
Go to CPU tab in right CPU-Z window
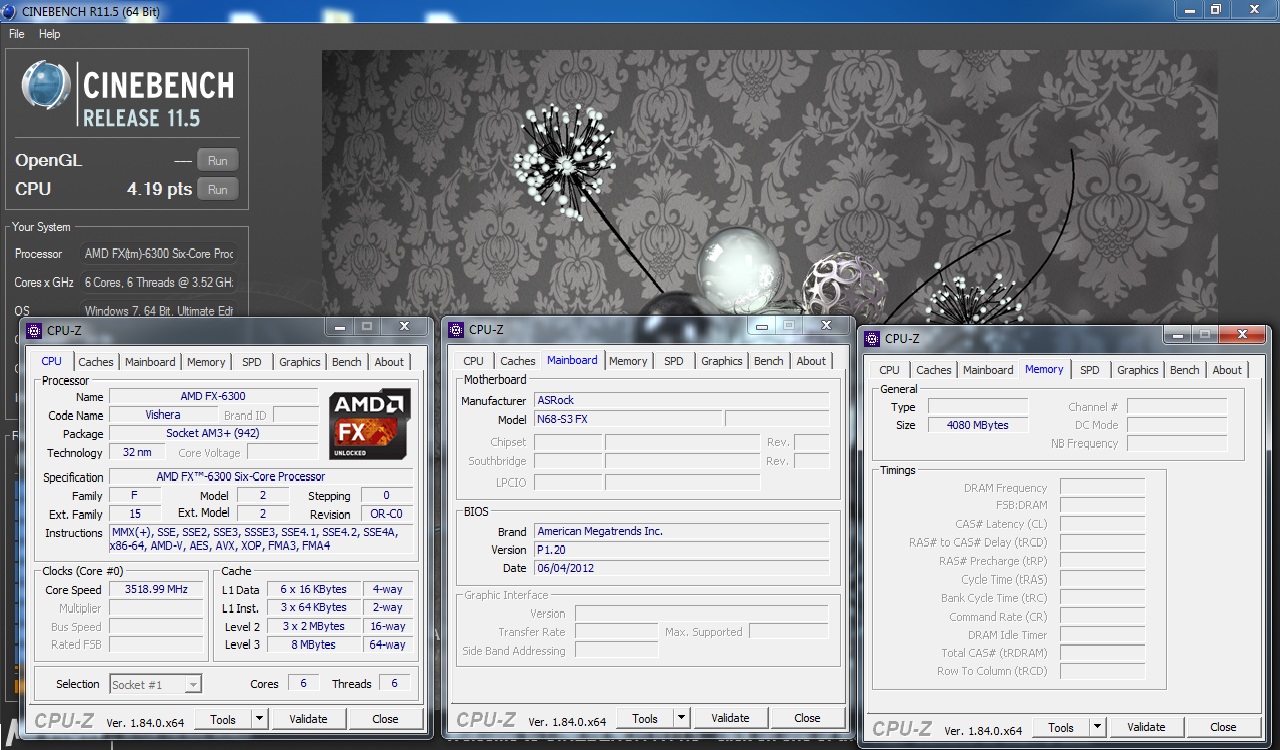point(890,370)
